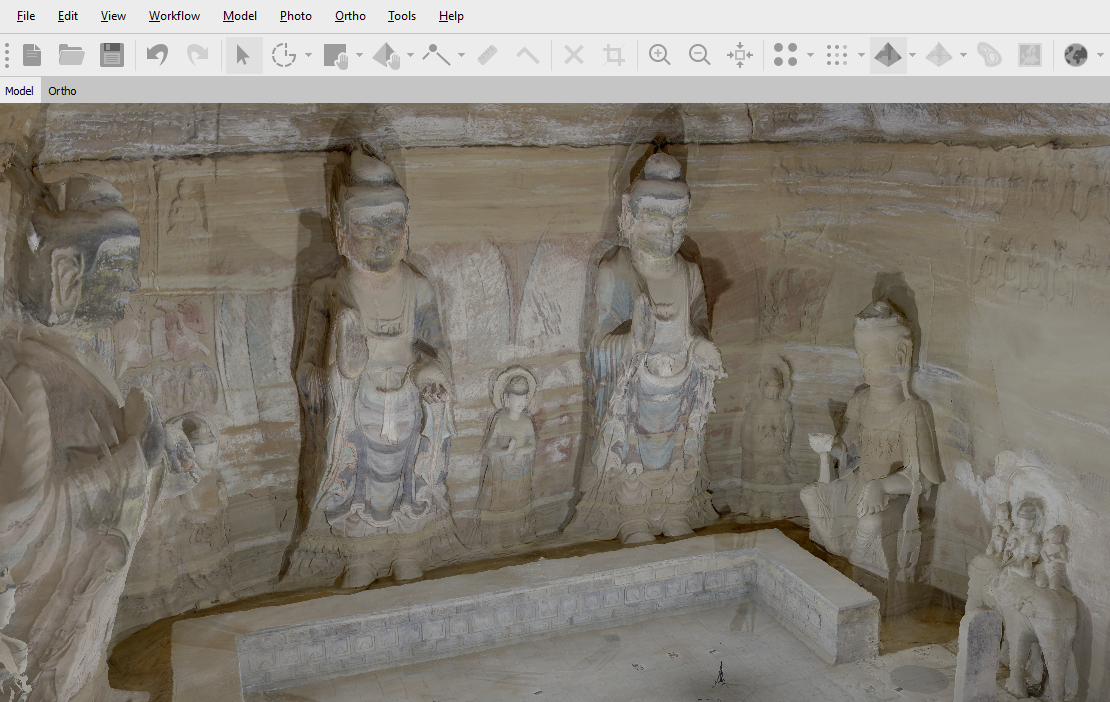The image size is (1110, 702).
Task: Open the Workflow menu
Action: click(x=174, y=16)
